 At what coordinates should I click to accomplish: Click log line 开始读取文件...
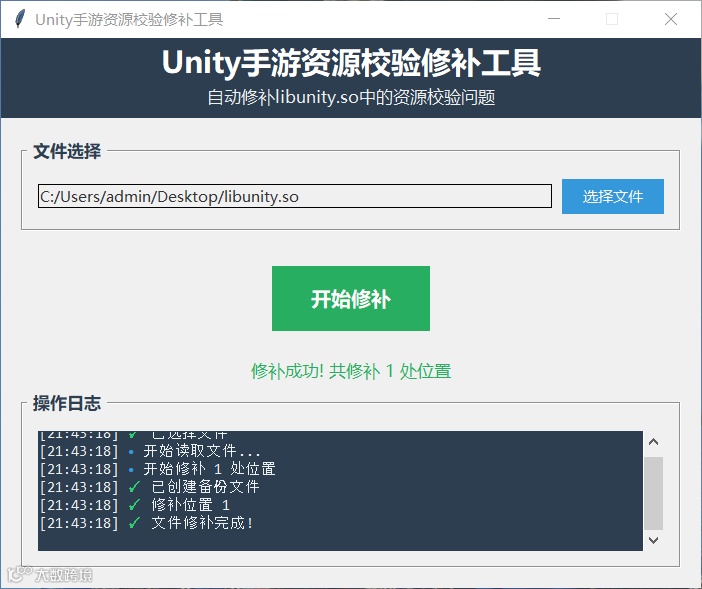pos(150,451)
